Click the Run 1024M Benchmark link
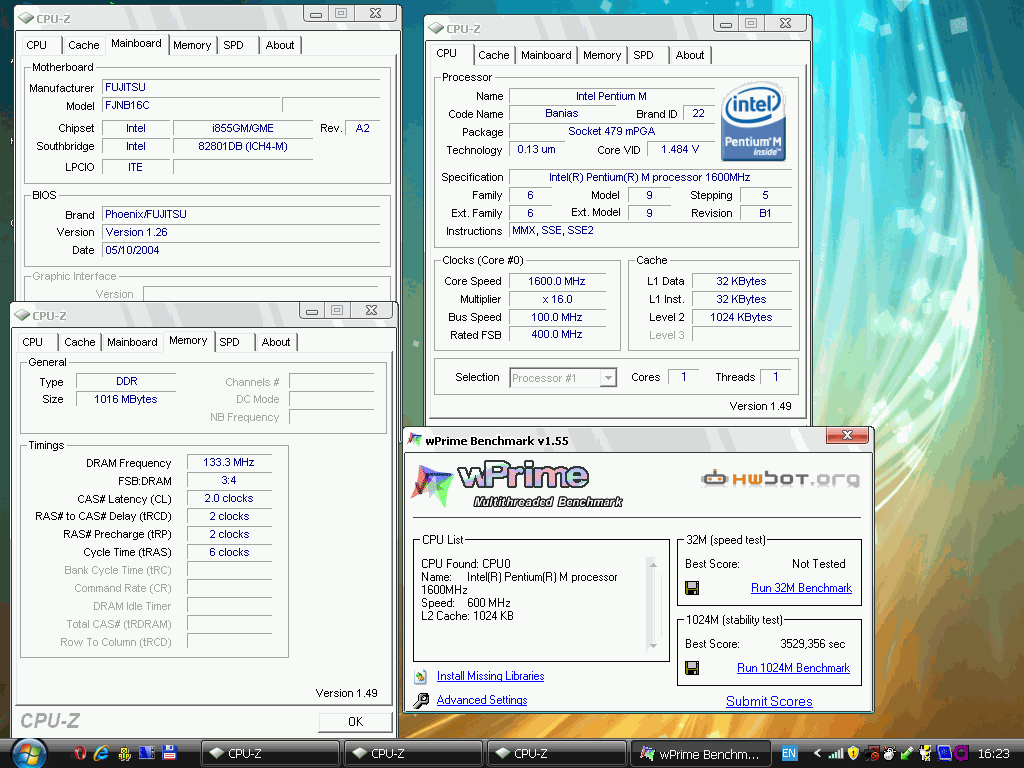Screen dimensions: 1024x768 pos(793,667)
